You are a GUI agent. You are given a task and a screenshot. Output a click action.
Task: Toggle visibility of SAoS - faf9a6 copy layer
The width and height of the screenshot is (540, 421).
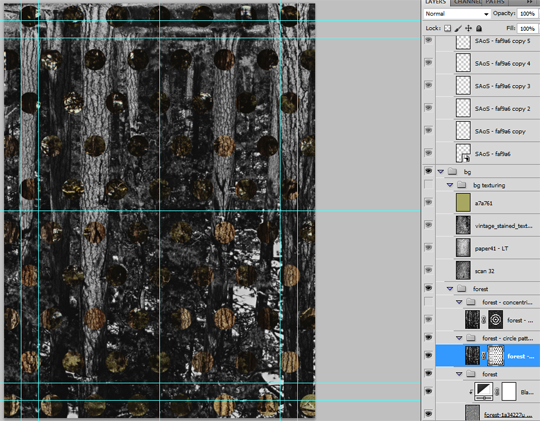[428, 131]
